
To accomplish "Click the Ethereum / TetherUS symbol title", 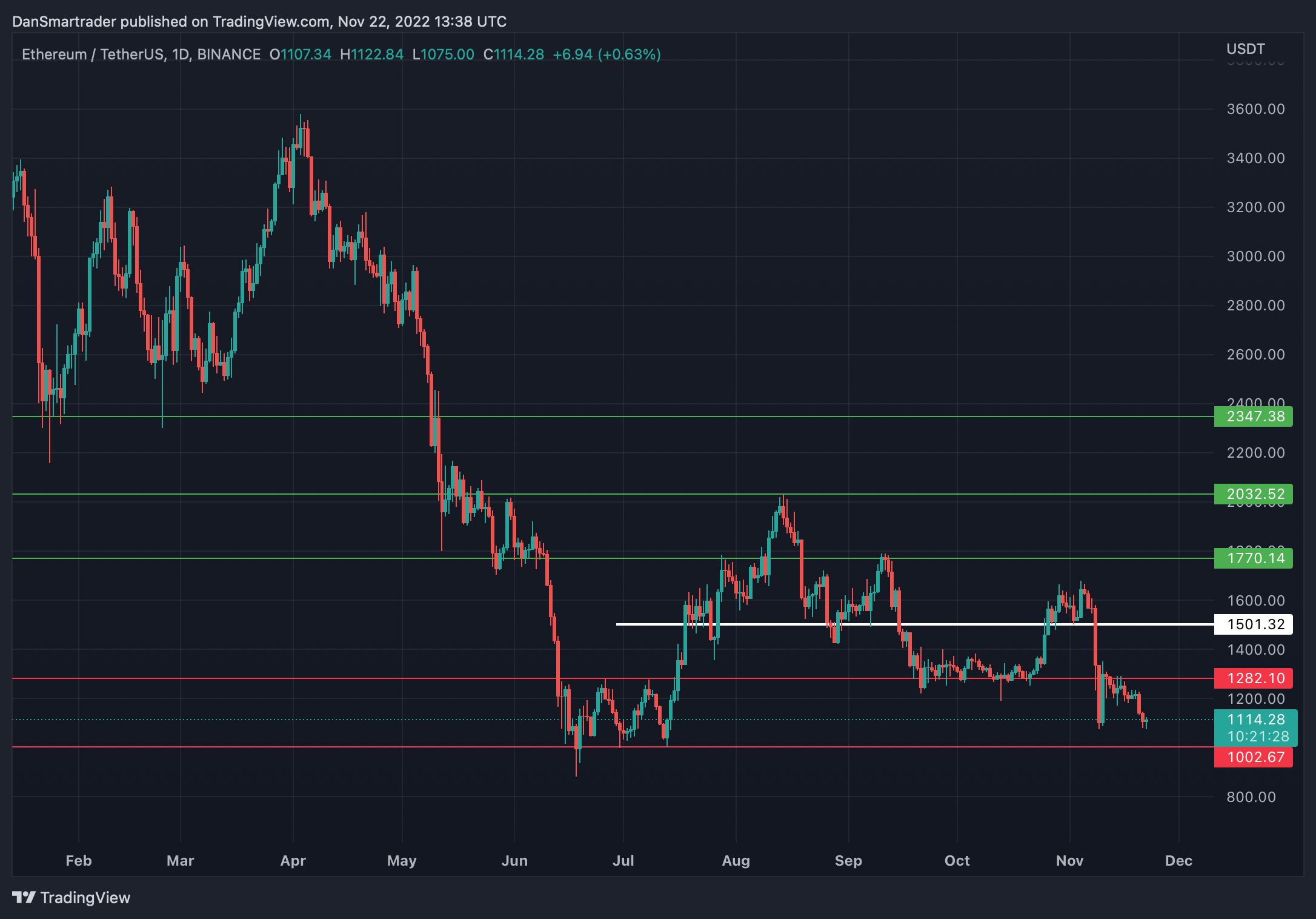I will click(141, 55).
